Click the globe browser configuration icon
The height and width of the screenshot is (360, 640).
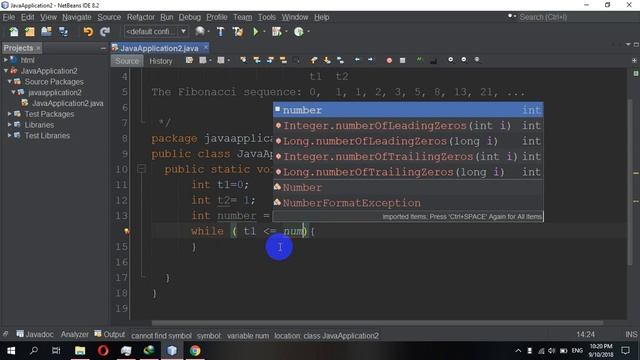coord(200,31)
